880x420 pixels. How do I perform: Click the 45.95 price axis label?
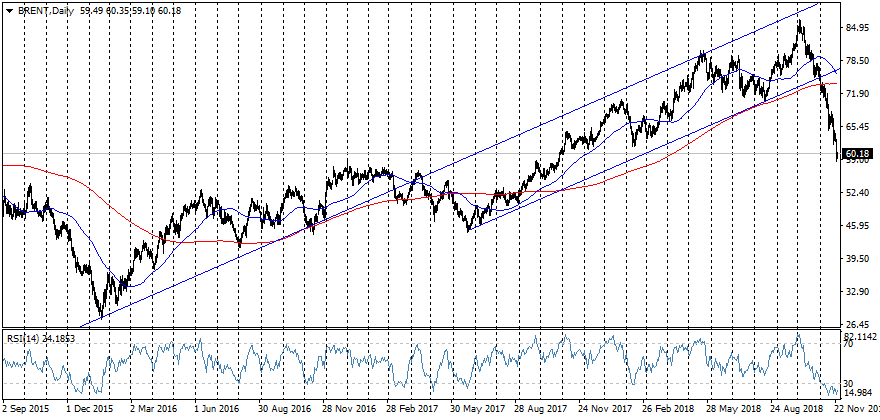tap(859, 226)
